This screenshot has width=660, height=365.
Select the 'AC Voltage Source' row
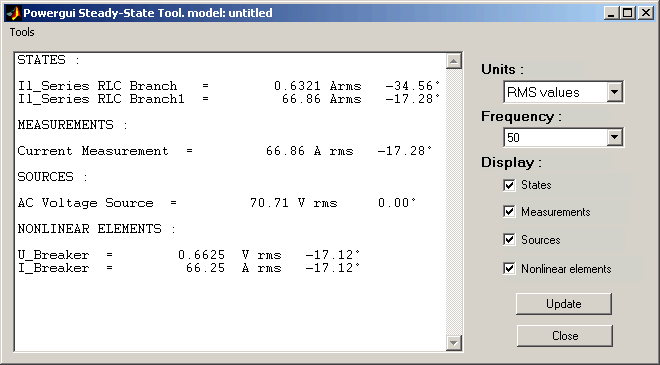click(217, 203)
